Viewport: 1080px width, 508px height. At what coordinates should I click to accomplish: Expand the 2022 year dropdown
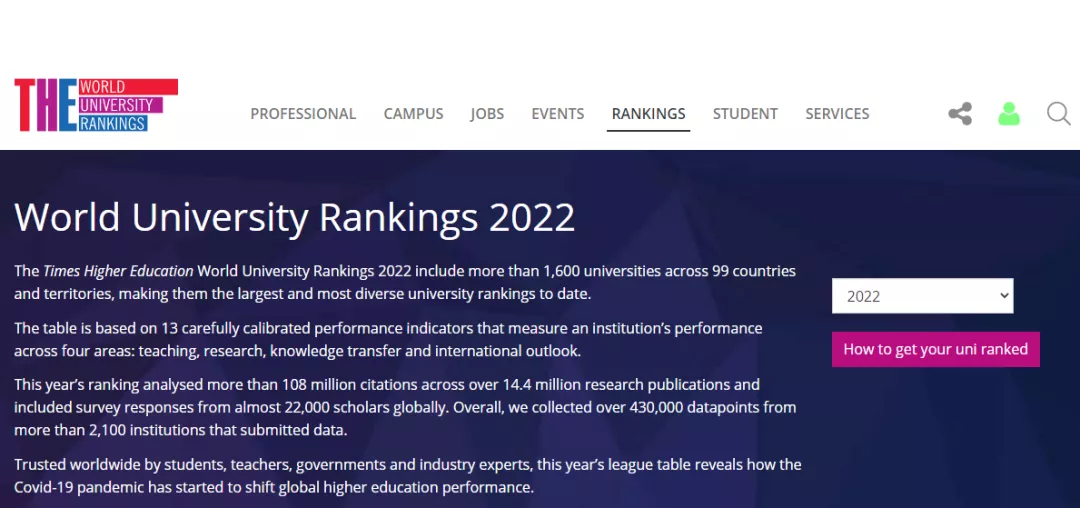point(922,296)
